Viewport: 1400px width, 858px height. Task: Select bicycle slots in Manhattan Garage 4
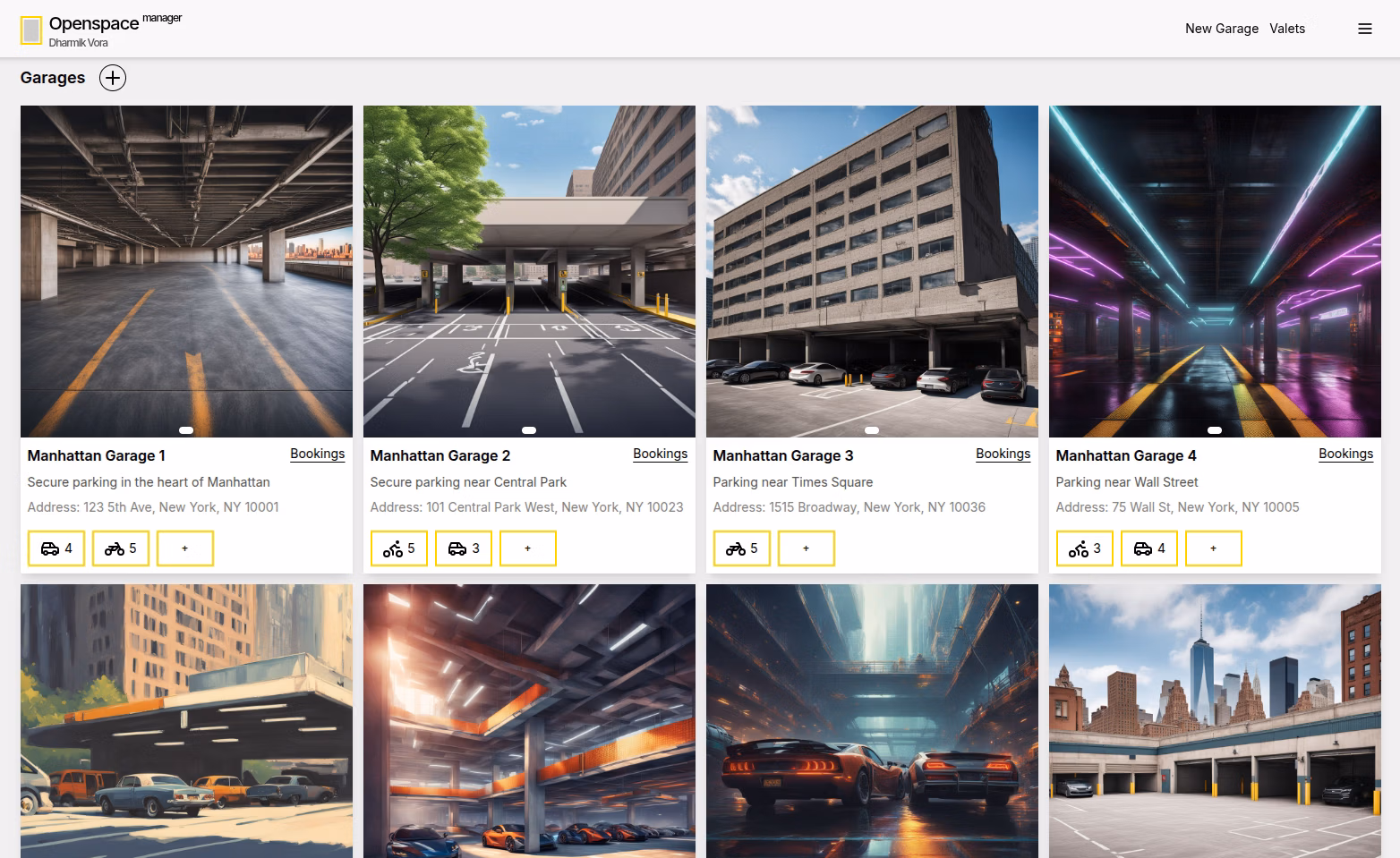click(x=1085, y=548)
